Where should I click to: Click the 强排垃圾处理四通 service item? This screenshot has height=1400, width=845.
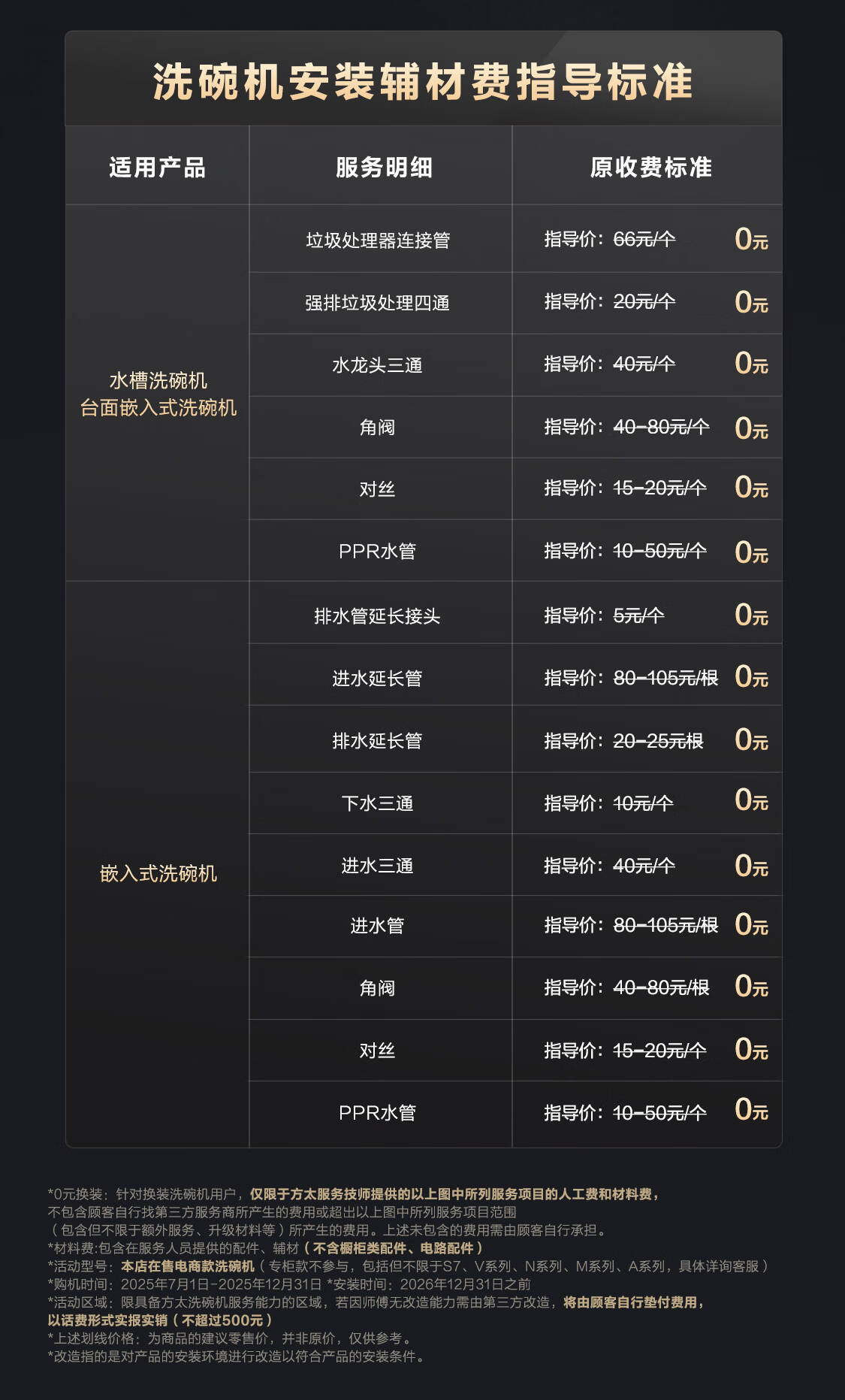(378, 302)
